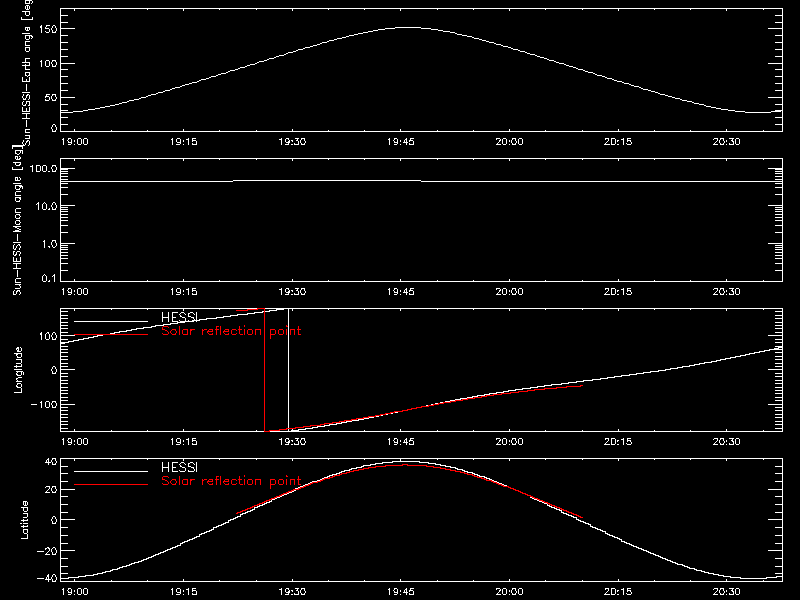The image size is (800, 600).
Task: Click the 150 tick on Earth angle plot
Action: tap(48, 30)
